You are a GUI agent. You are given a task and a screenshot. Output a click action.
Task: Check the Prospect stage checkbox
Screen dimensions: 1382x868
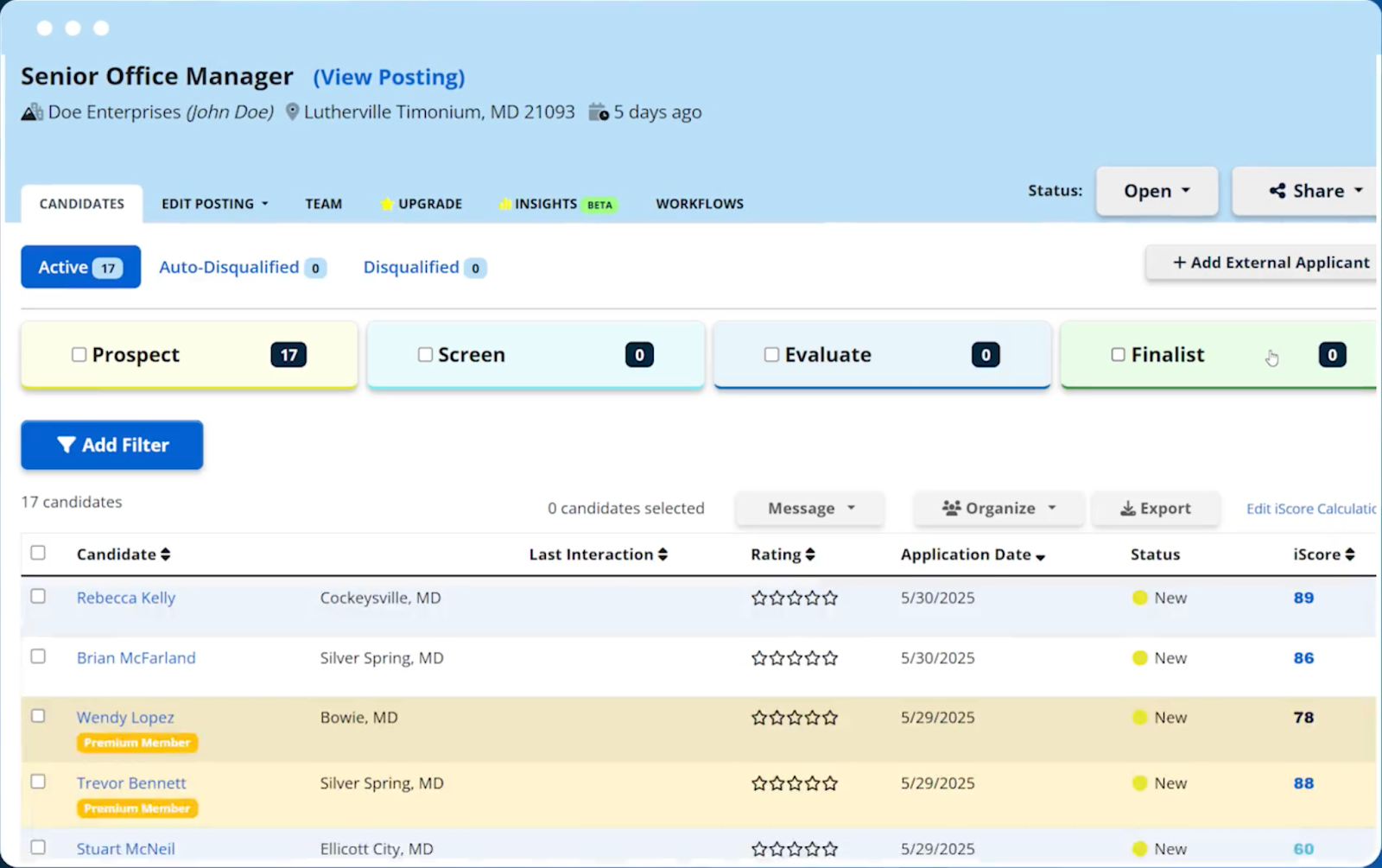pos(79,353)
